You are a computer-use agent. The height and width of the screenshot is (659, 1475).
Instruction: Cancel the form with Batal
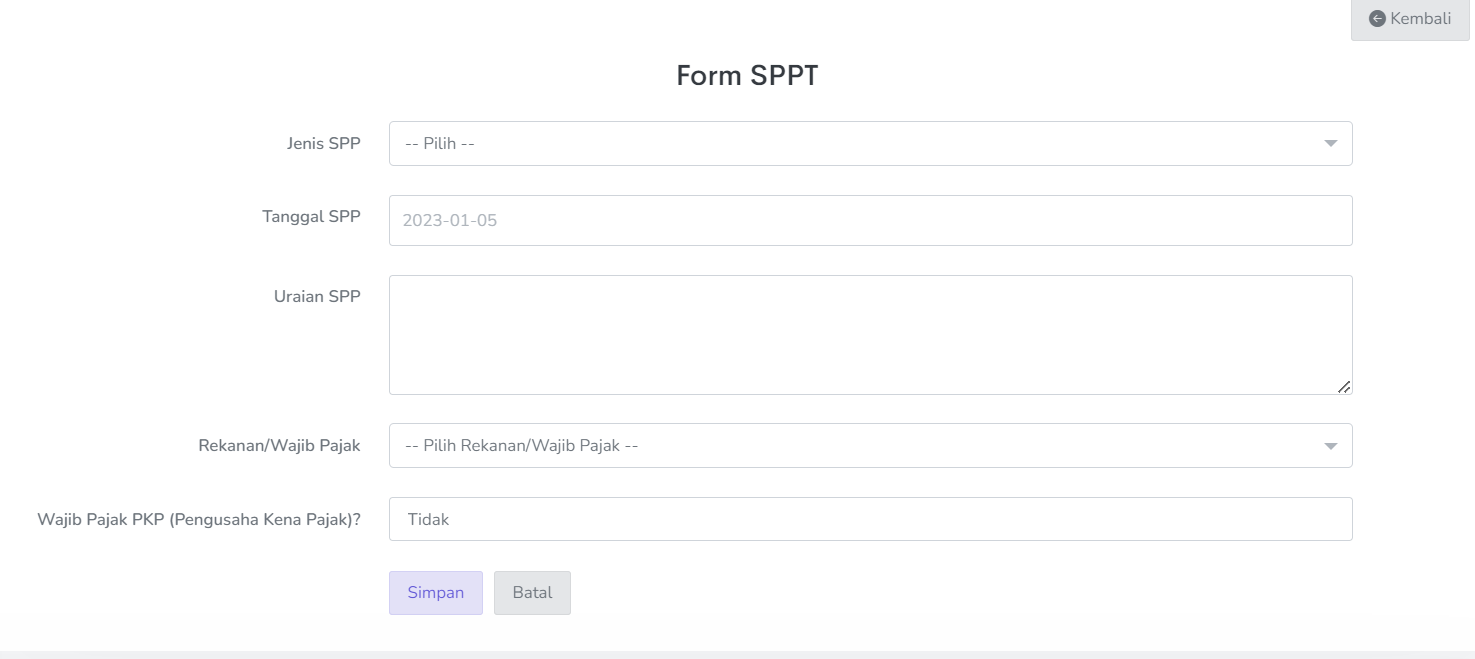[x=532, y=593]
